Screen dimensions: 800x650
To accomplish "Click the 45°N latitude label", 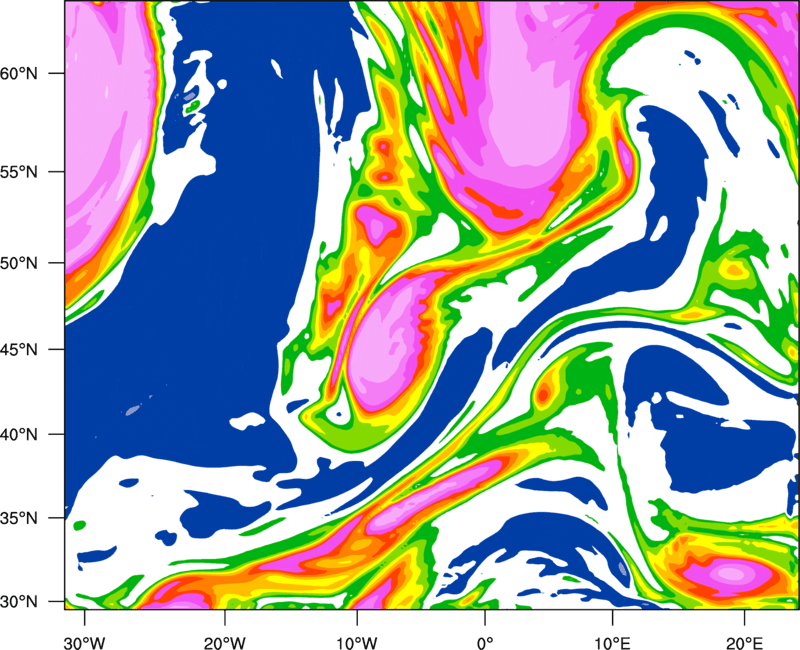I will click(x=19, y=349).
